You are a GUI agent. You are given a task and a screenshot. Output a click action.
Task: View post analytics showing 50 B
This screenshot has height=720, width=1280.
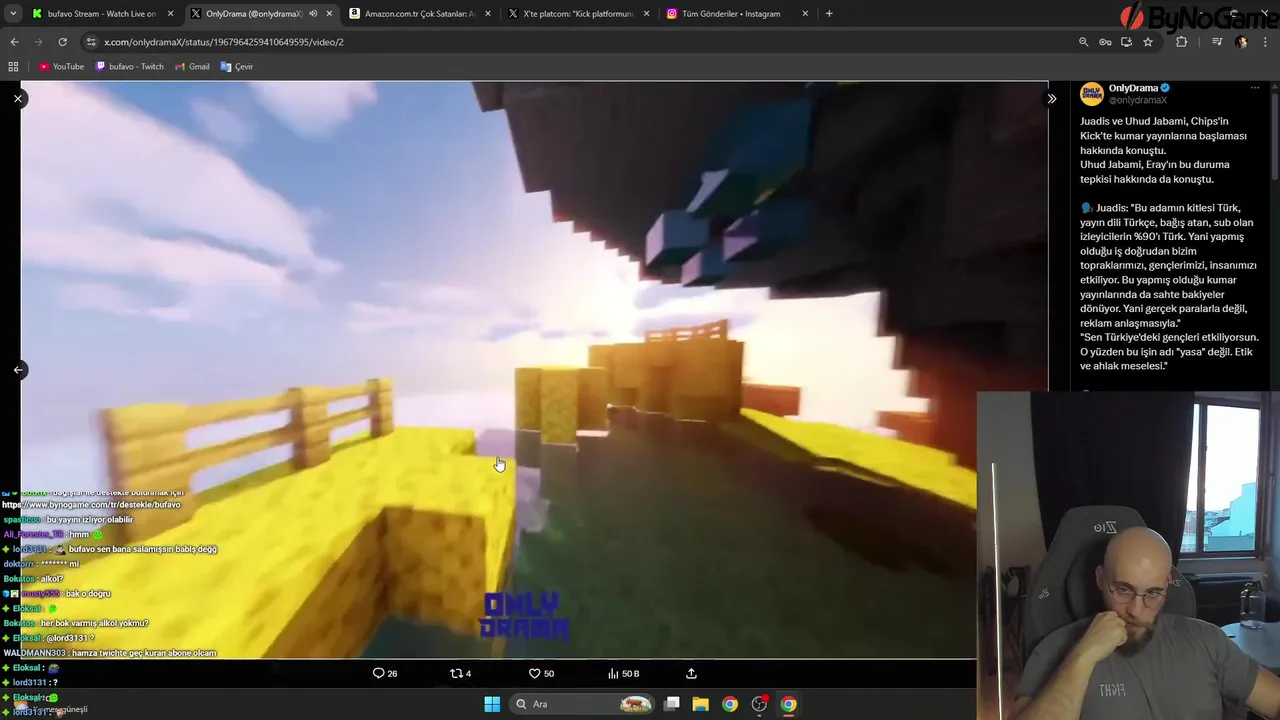pos(623,674)
